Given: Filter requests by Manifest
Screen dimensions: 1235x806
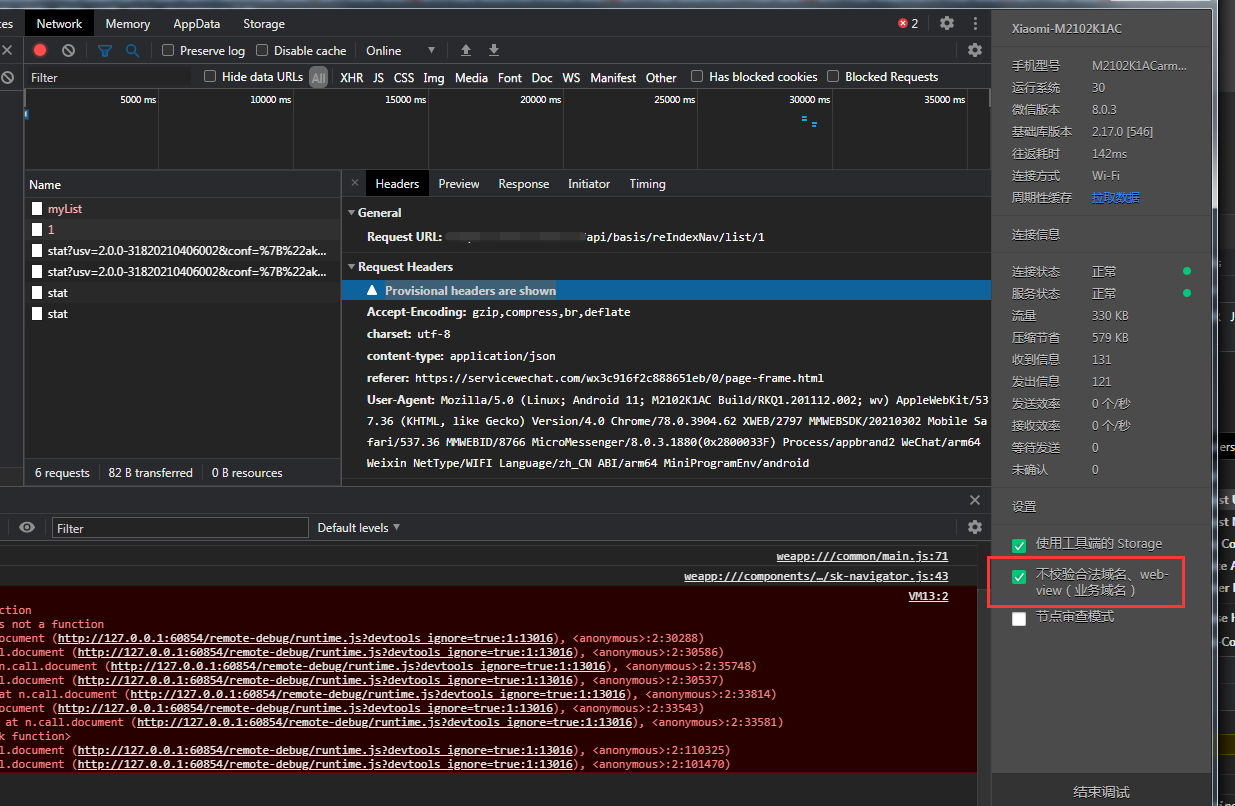Looking at the screenshot, I should 613,77.
